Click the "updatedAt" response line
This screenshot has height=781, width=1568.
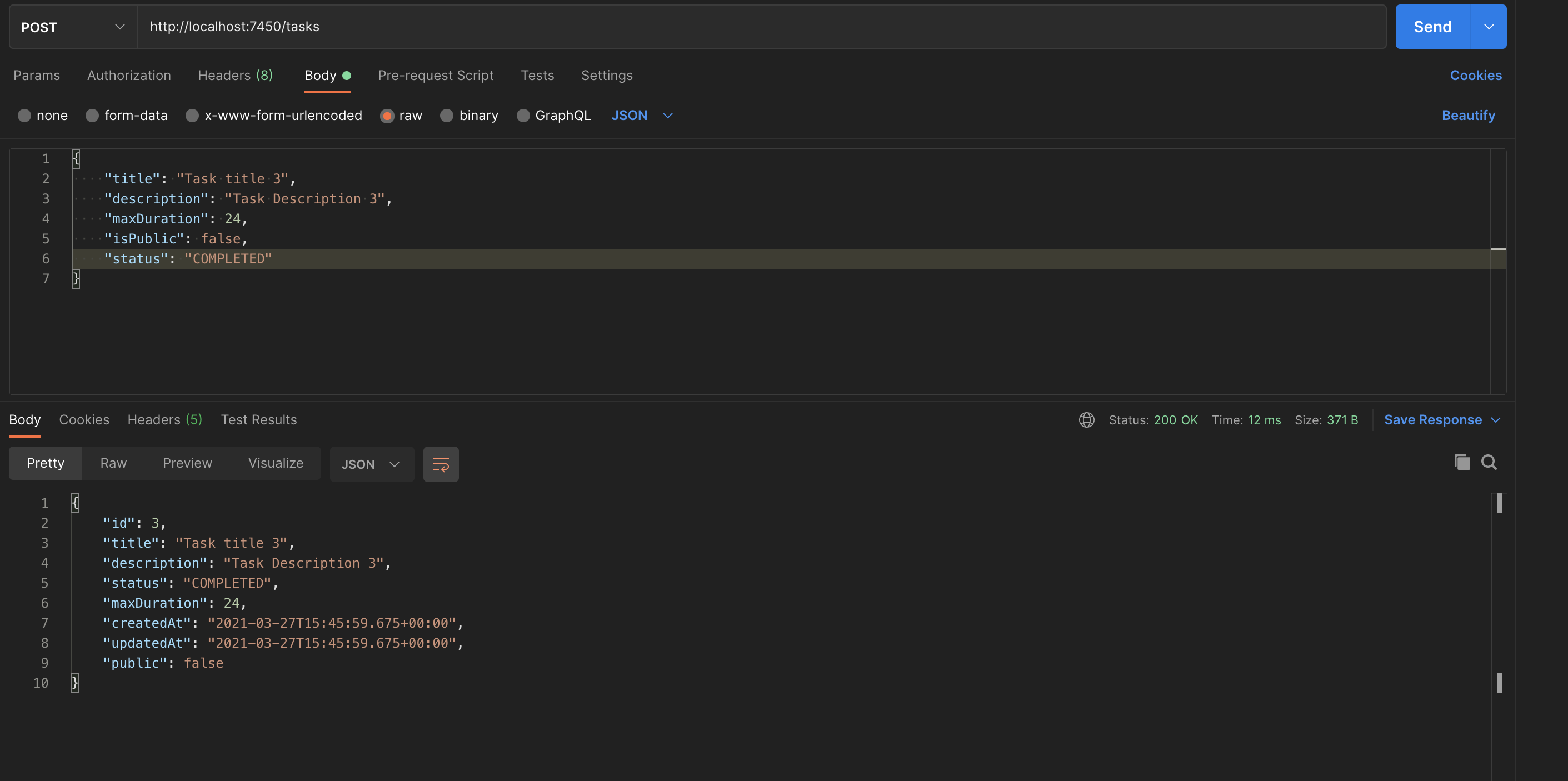[x=283, y=643]
